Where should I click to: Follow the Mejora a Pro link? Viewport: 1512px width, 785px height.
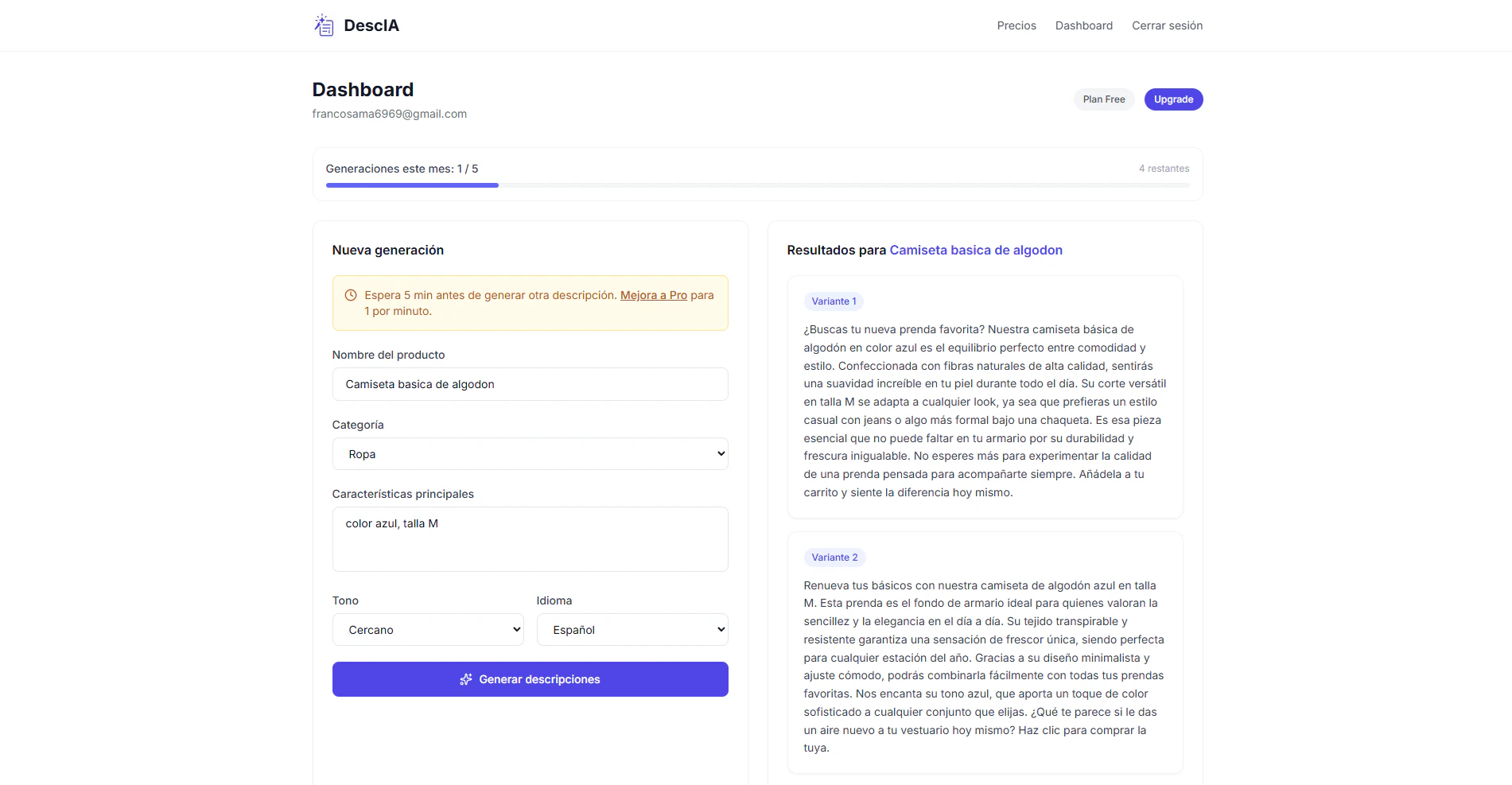coord(654,295)
